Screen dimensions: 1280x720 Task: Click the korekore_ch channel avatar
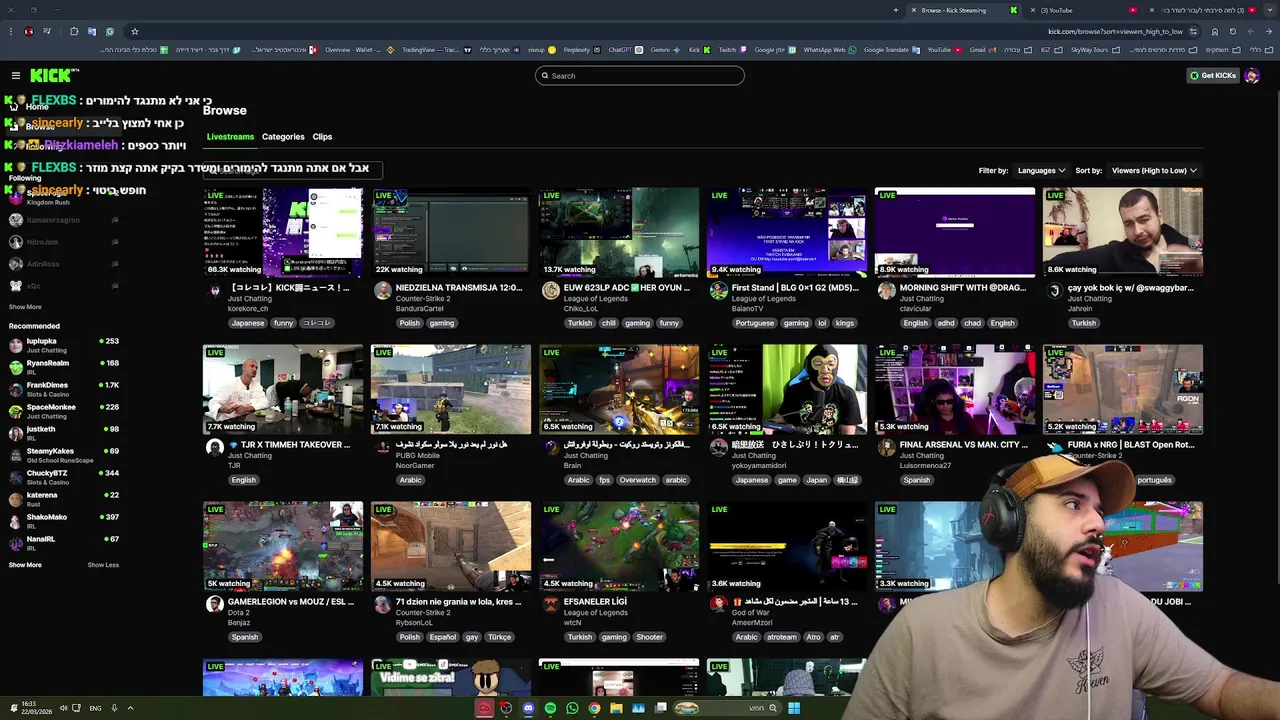point(215,290)
